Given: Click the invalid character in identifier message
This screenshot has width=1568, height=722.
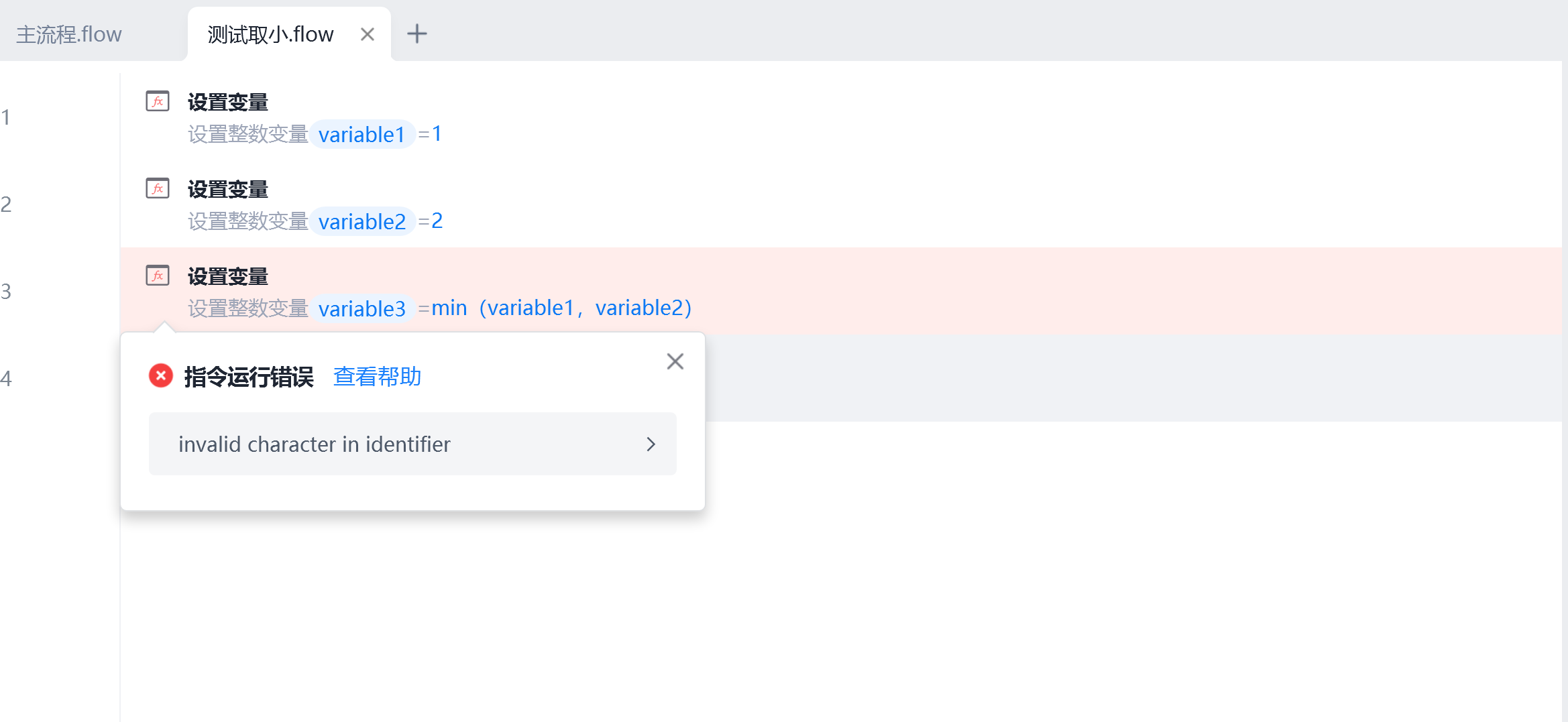Looking at the screenshot, I should 315,444.
